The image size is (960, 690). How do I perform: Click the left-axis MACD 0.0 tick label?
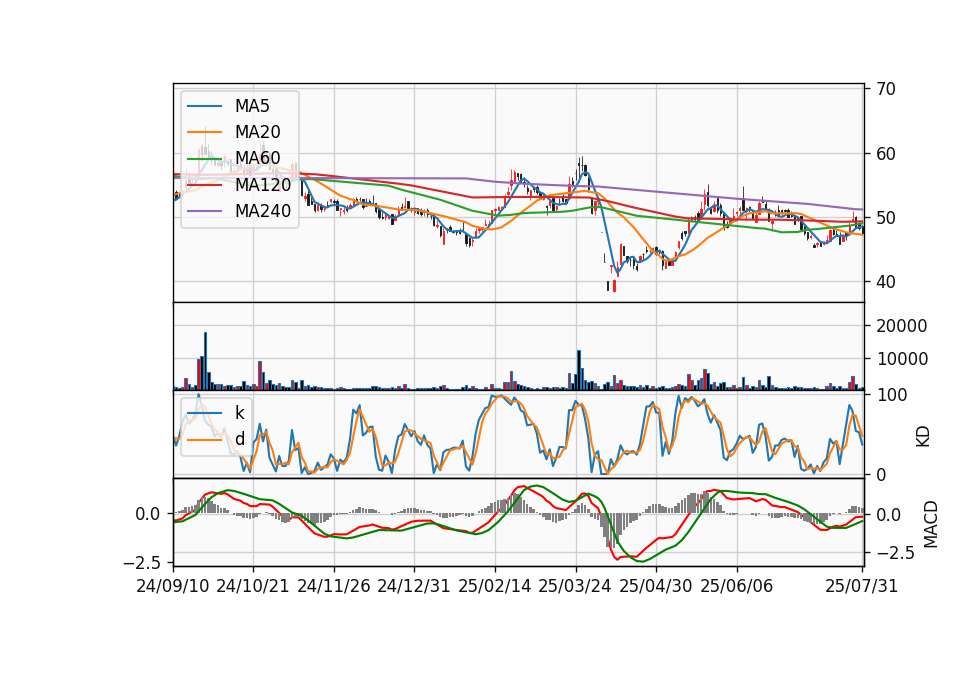(148, 514)
